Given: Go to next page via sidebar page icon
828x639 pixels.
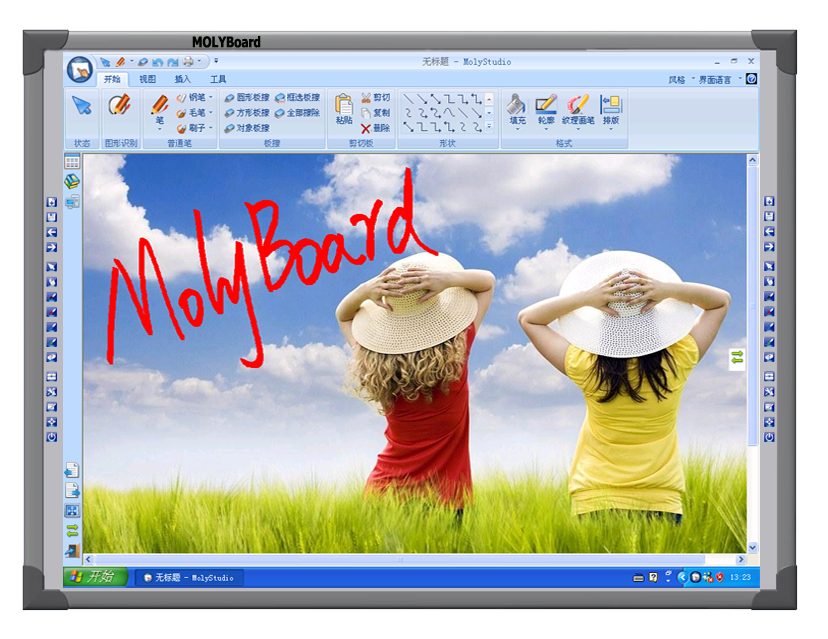Looking at the screenshot, I should (x=72, y=490).
